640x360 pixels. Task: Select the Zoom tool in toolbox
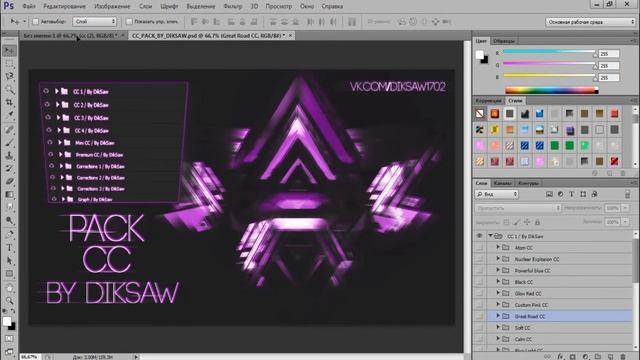[9, 301]
